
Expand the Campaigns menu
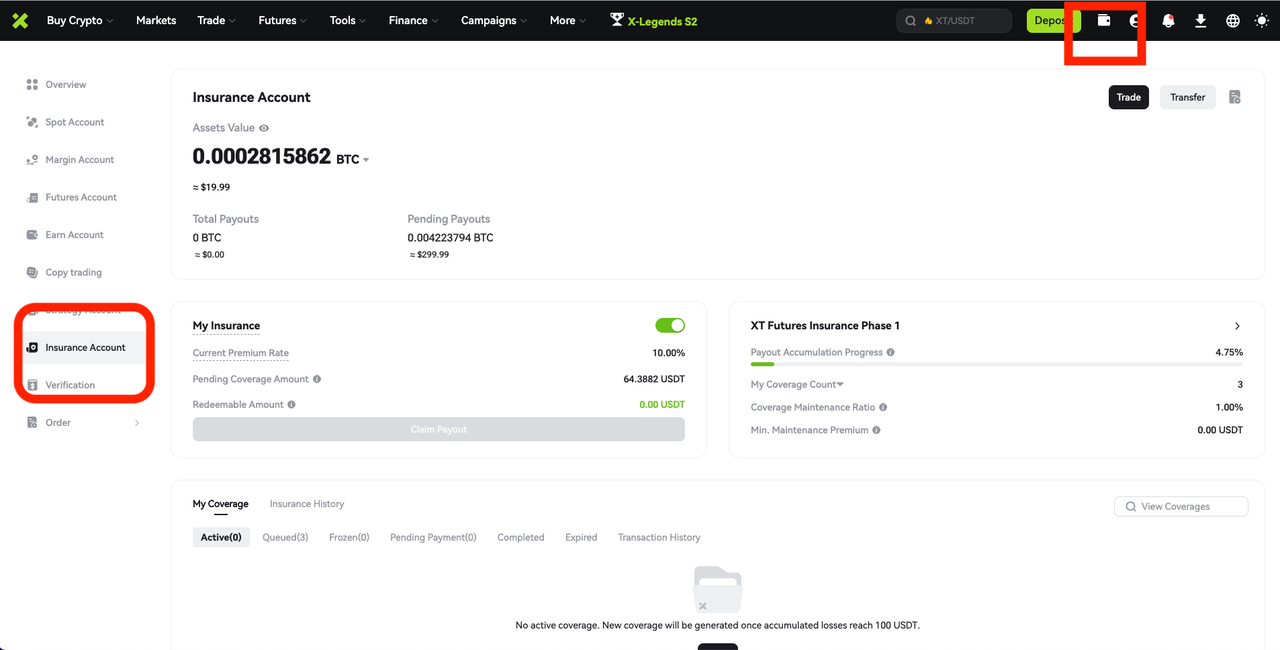tap(494, 20)
